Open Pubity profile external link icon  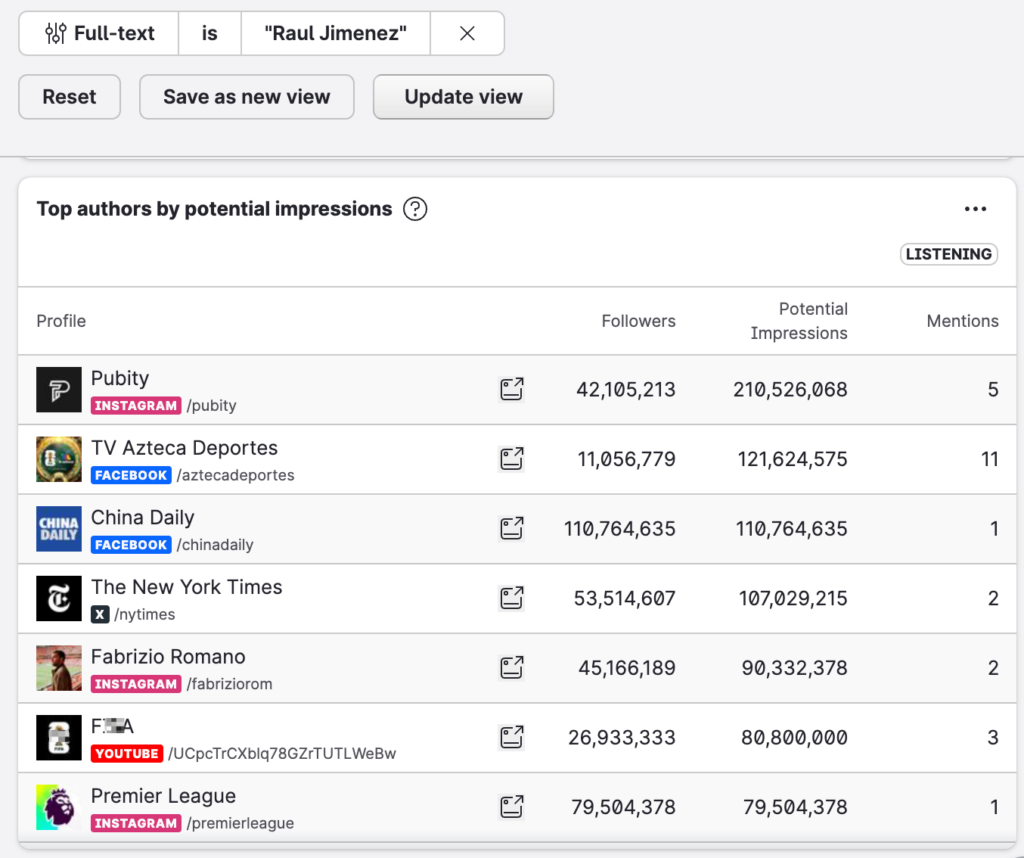point(511,389)
